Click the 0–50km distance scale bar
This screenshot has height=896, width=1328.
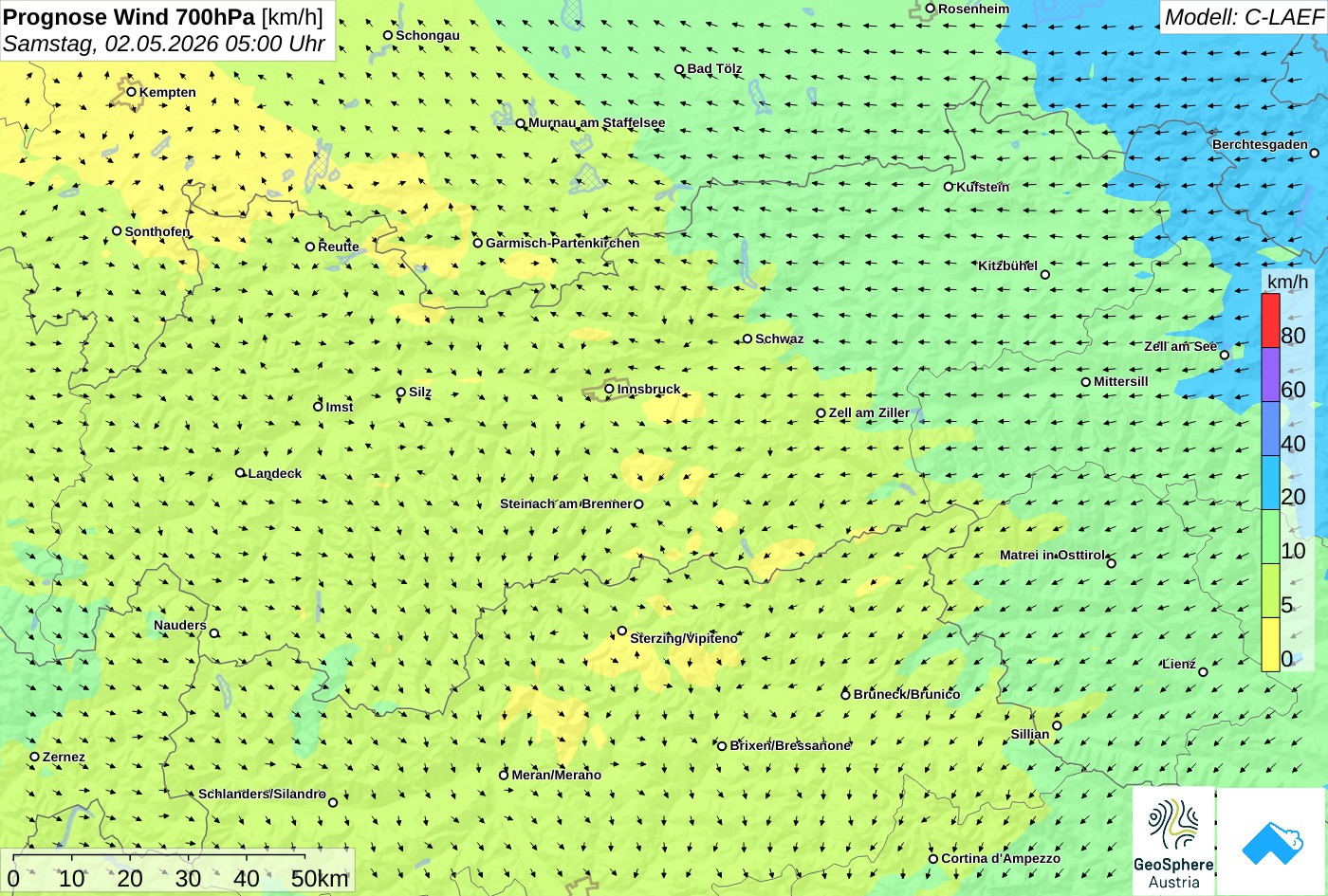(x=177, y=870)
